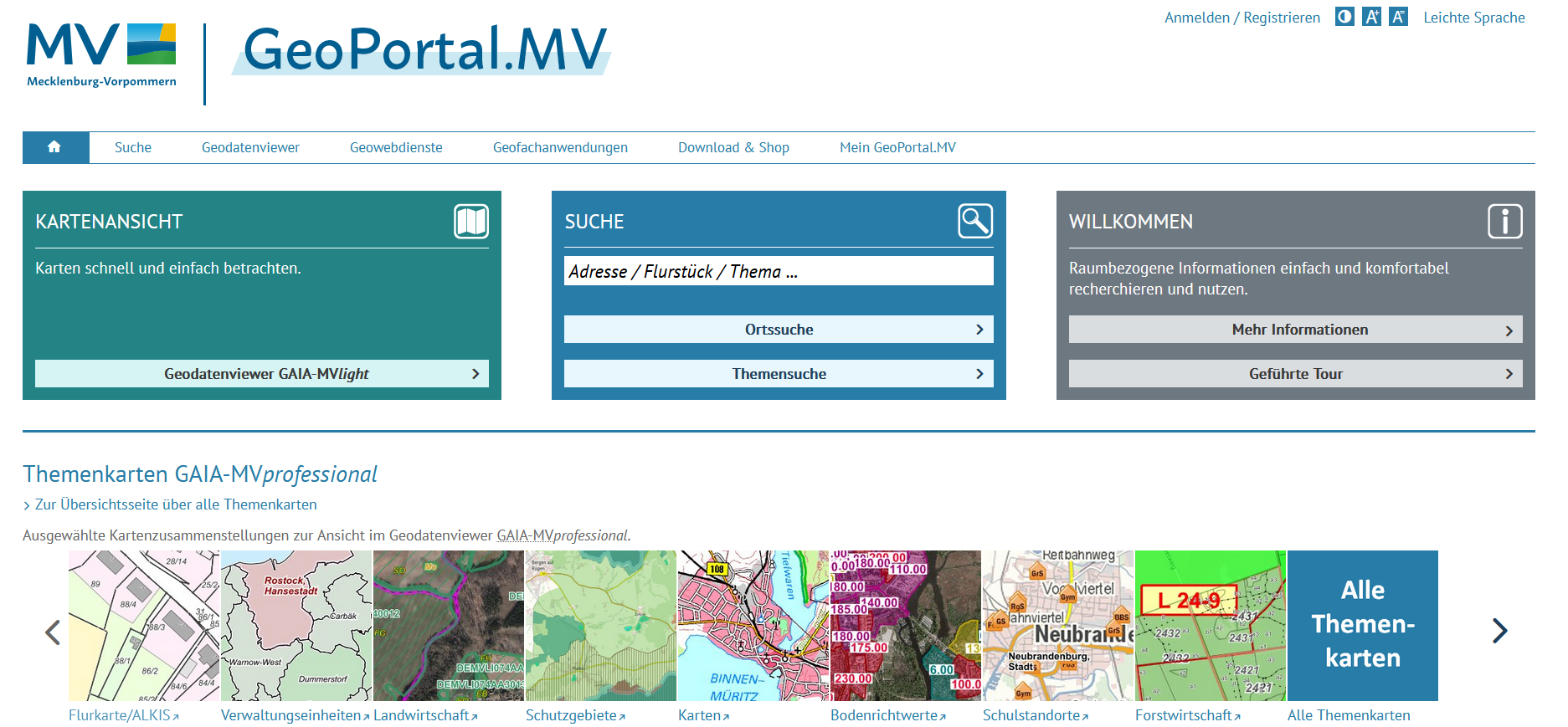Screen dimensions: 1568x727
Task: Switch to Leichte Sprache
Action: click(x=1474, y=18)
